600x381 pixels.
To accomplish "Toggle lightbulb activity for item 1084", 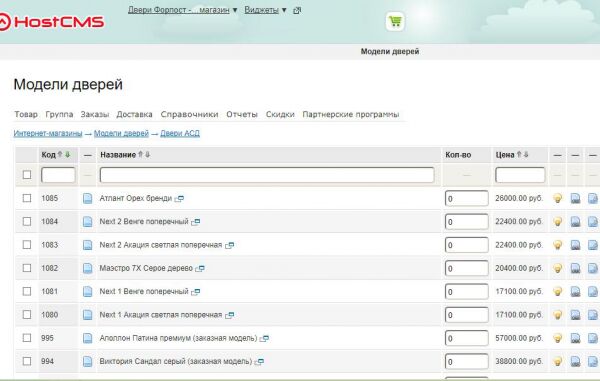I will 558,221.
